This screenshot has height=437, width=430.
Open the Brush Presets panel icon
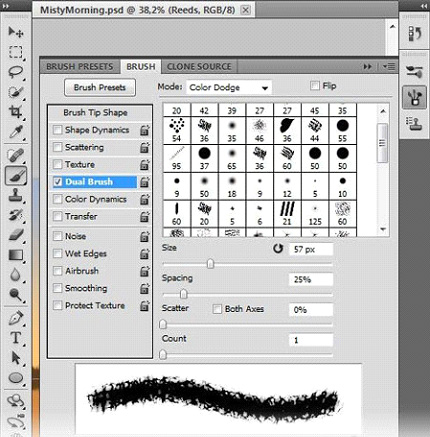click(414, 71)
